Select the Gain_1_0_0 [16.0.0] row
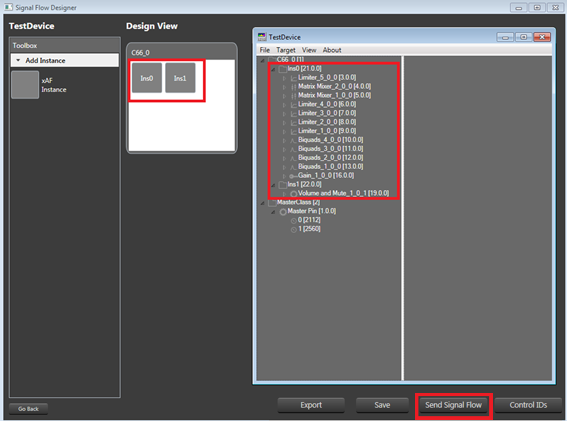This screenshot has width=569, height=421. tap(326, 175)
